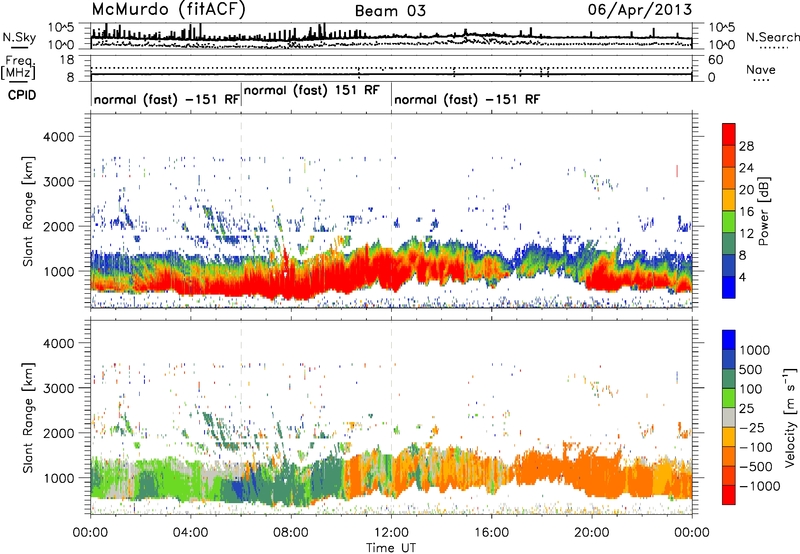Click the McMurdo (fitACF) plot title
The width and height of the screenshot is (800, 554).
168,9
